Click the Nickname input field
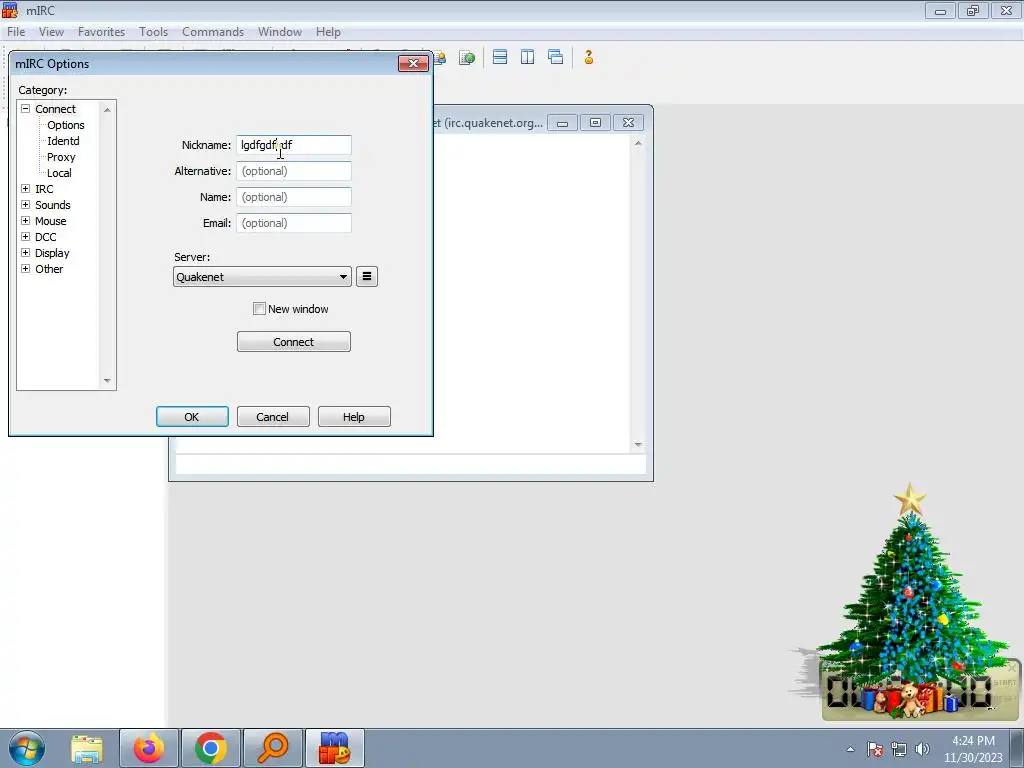 tap(294, 145)
